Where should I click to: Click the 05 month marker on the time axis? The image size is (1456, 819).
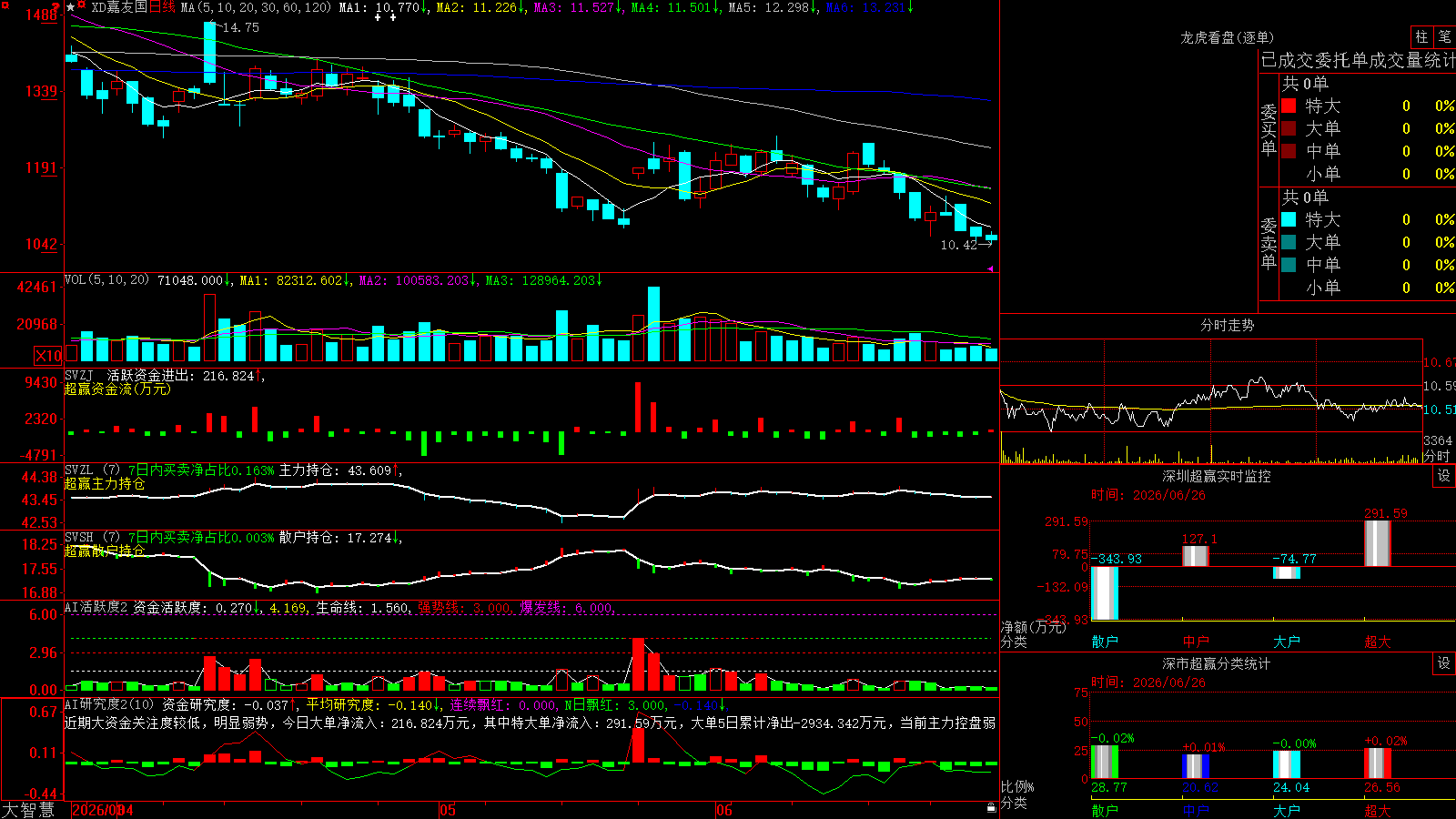click(447, 810)
